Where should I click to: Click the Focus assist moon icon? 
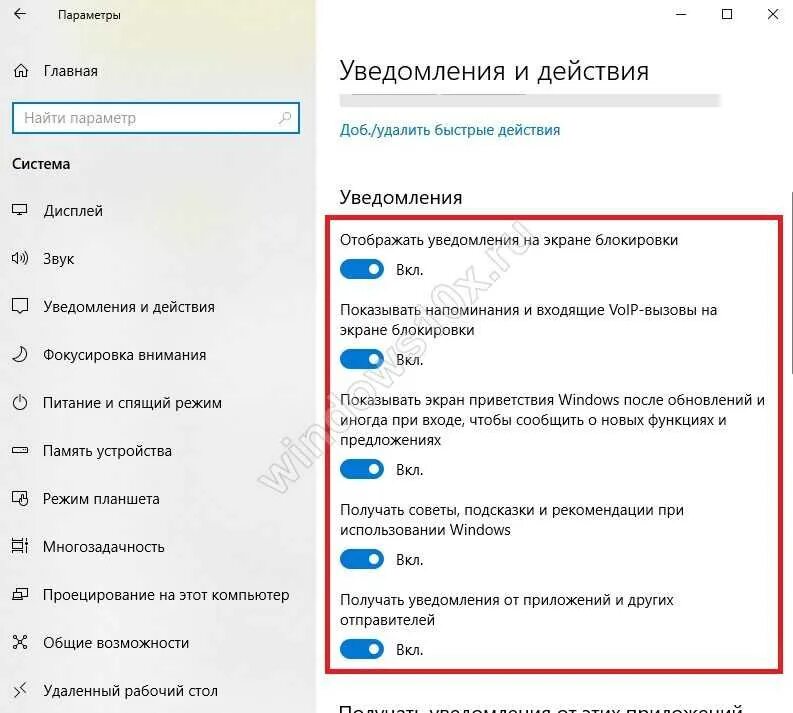pyautogui.click(x=20, y=354)
